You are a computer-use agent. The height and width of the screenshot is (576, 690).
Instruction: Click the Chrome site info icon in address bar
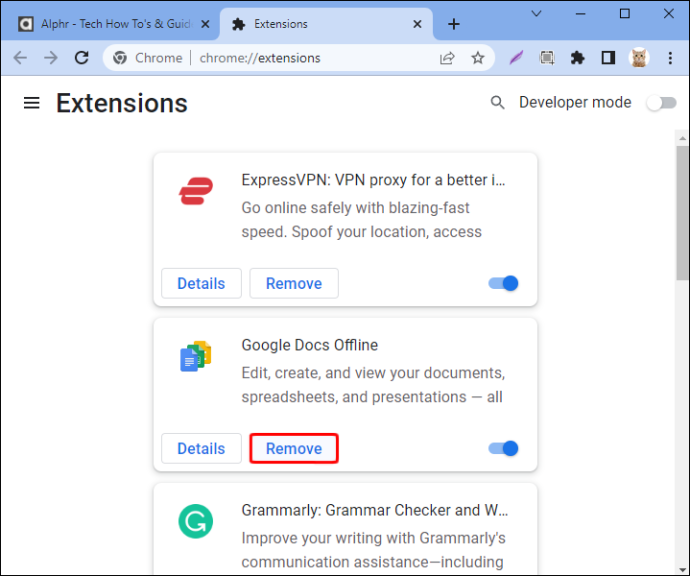[x=120, y=58]
